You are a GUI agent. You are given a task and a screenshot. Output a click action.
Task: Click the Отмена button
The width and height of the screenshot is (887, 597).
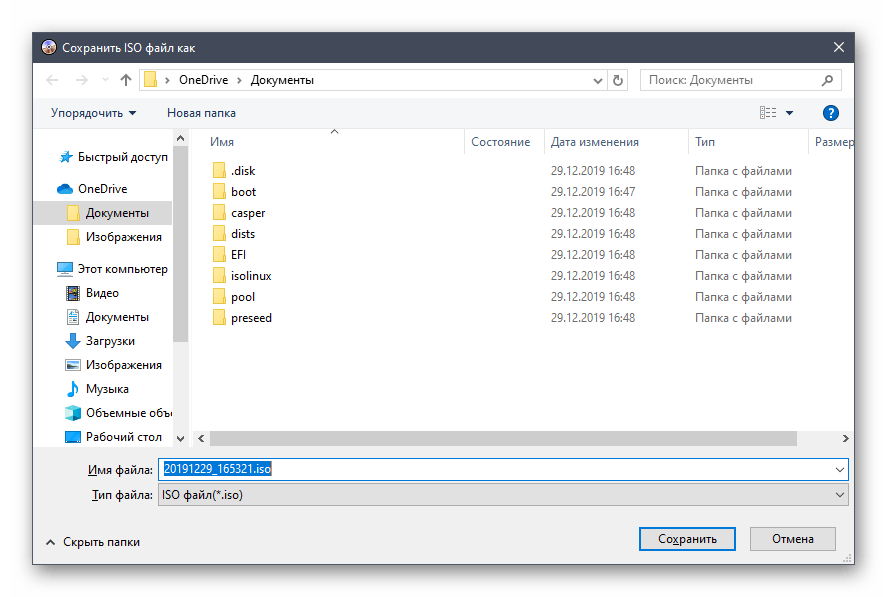tap(793, 539)
